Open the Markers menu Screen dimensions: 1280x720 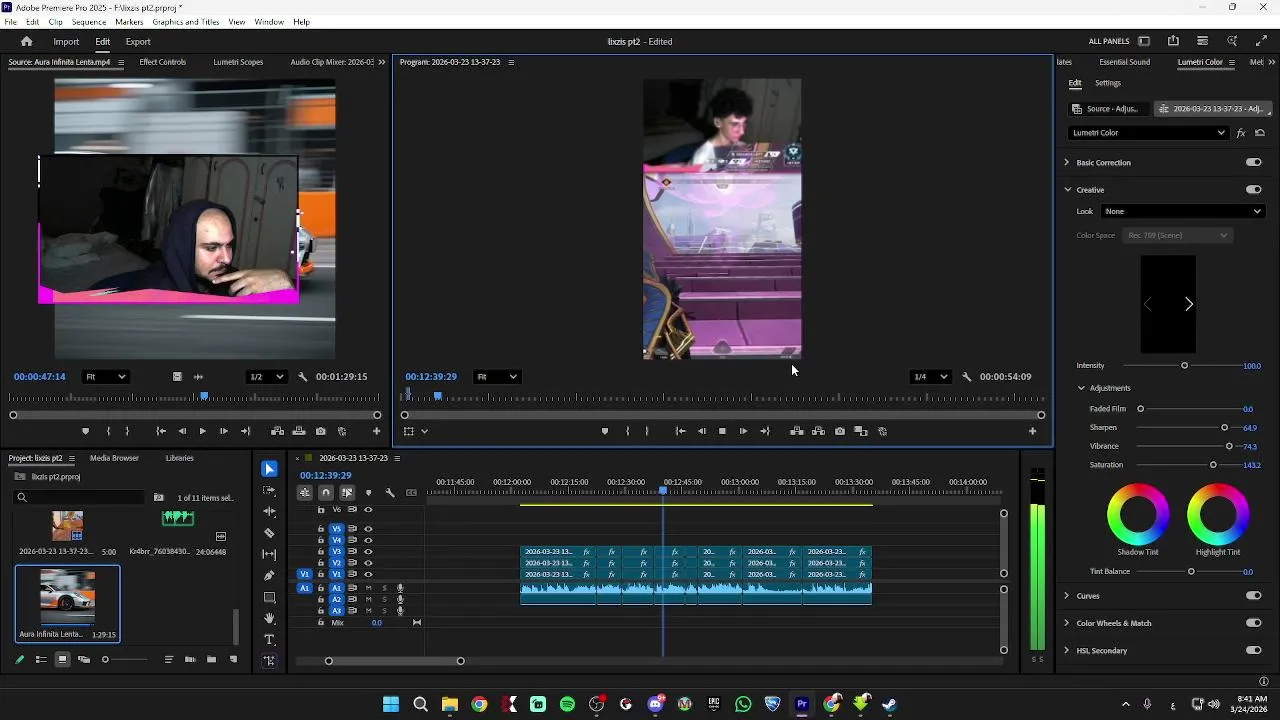tap(129, 22)
